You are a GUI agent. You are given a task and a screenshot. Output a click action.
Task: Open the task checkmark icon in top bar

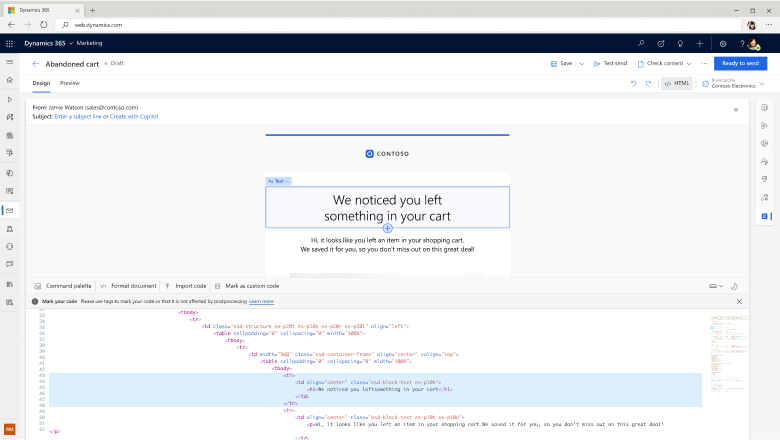661,44
